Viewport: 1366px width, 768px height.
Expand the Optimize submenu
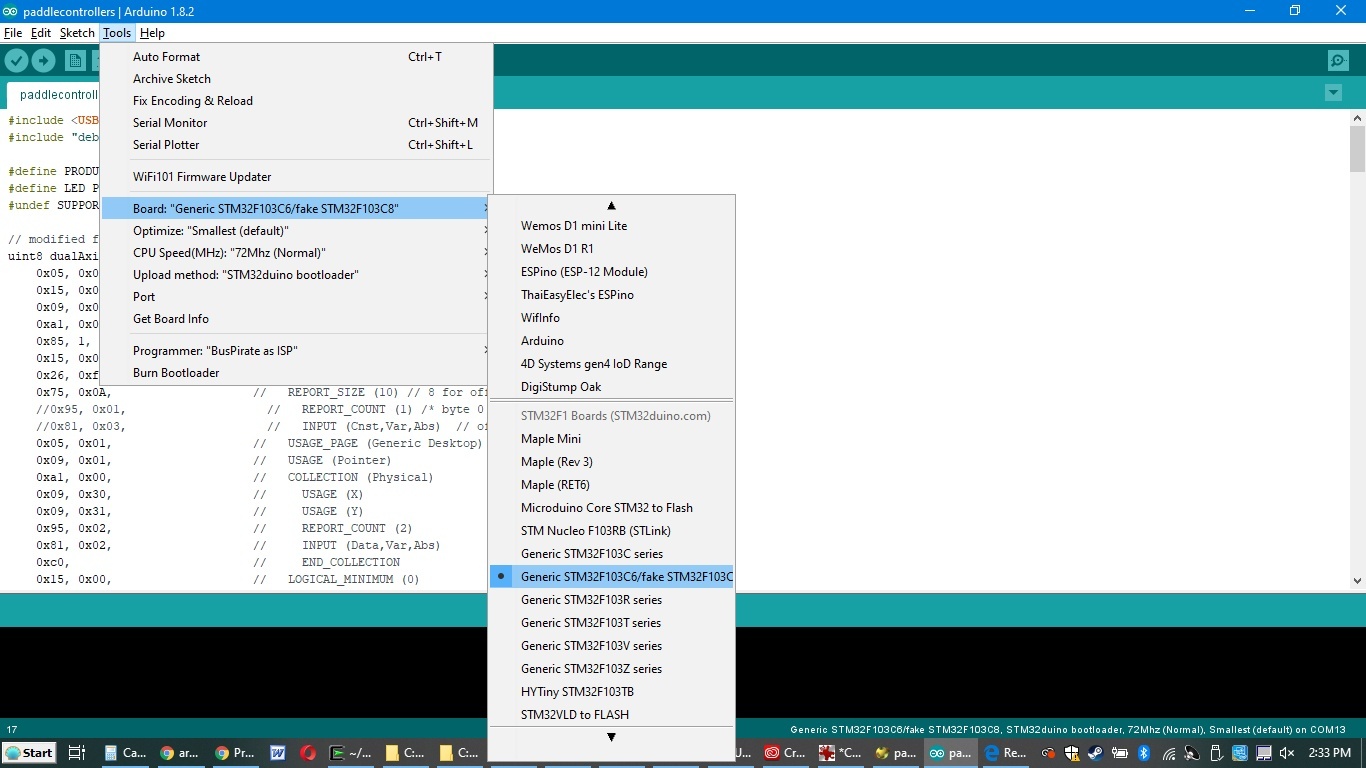[x=297, y=231]
